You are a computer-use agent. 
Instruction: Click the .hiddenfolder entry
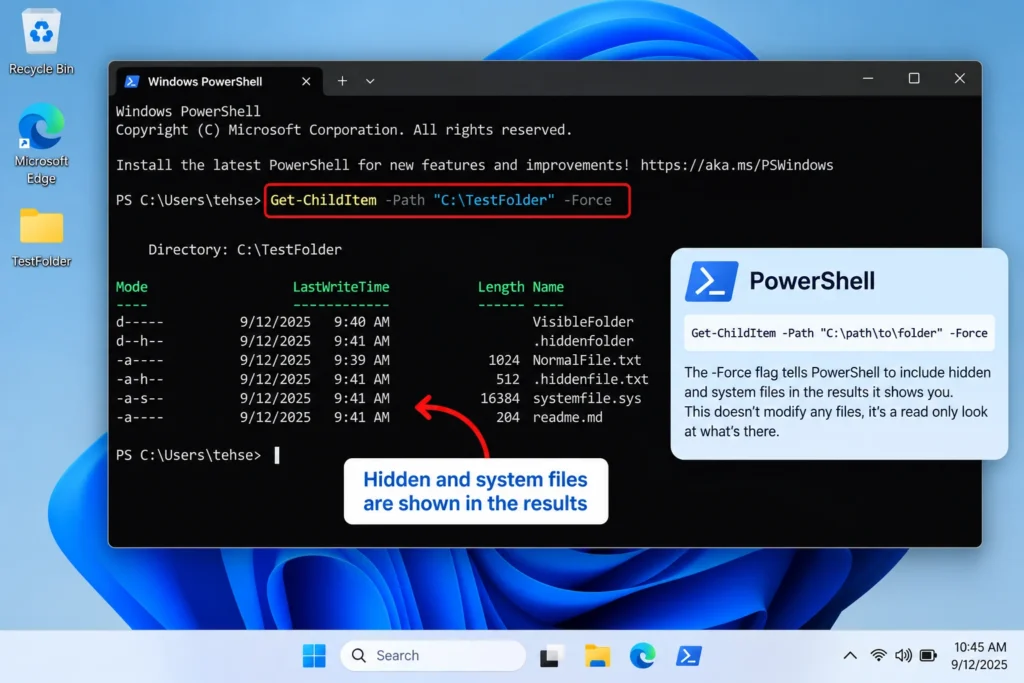coord(583,341)
